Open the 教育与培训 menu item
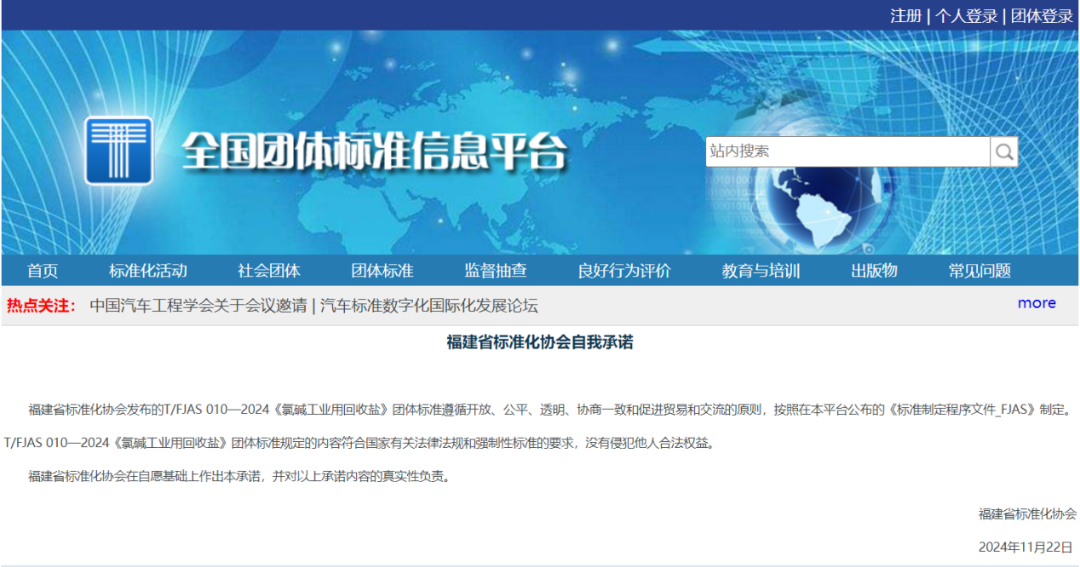 click(761, 271)
